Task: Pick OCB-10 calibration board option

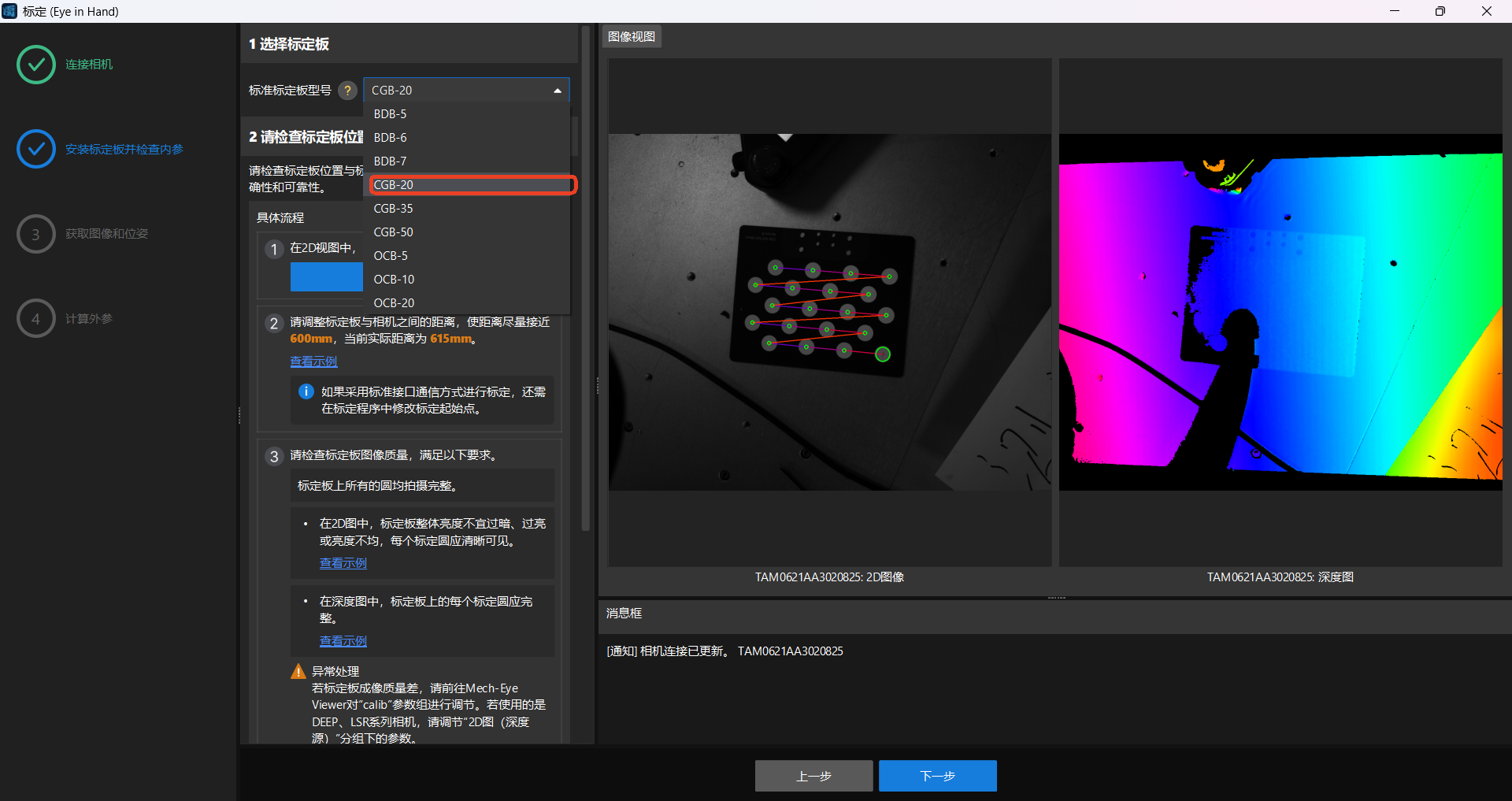Action: pyautogui.click(x=394, y=280)
